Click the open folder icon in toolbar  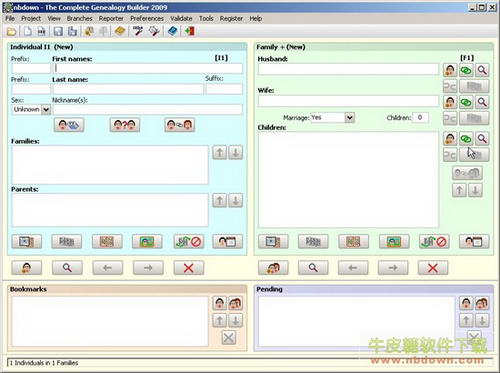(x=11, y=32)
